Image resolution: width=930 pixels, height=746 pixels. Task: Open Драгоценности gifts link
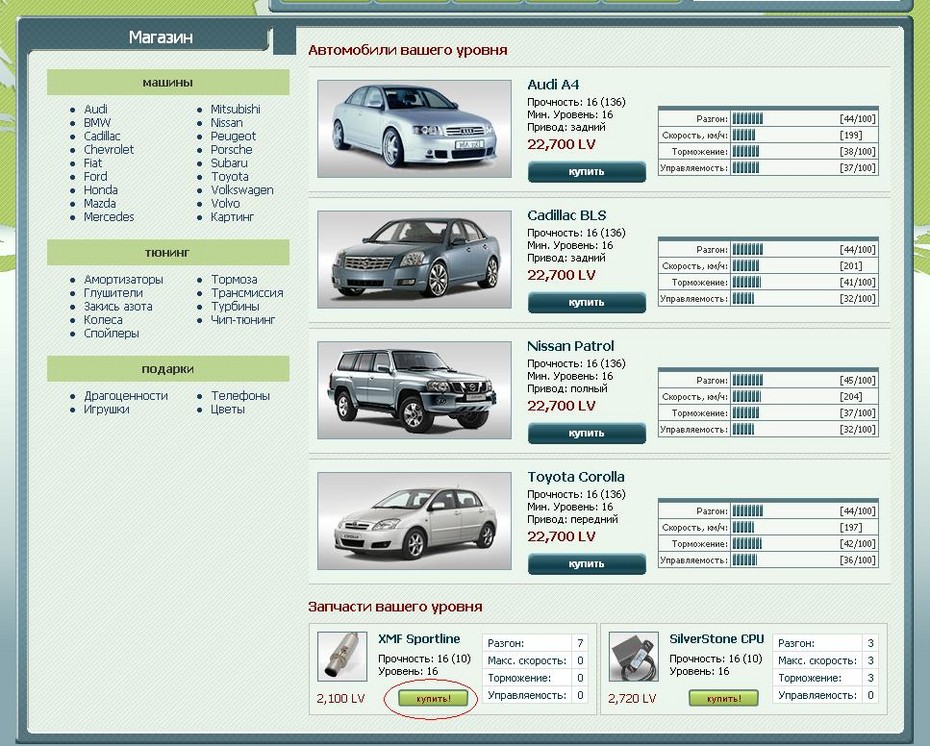click(x=126, y=396)
